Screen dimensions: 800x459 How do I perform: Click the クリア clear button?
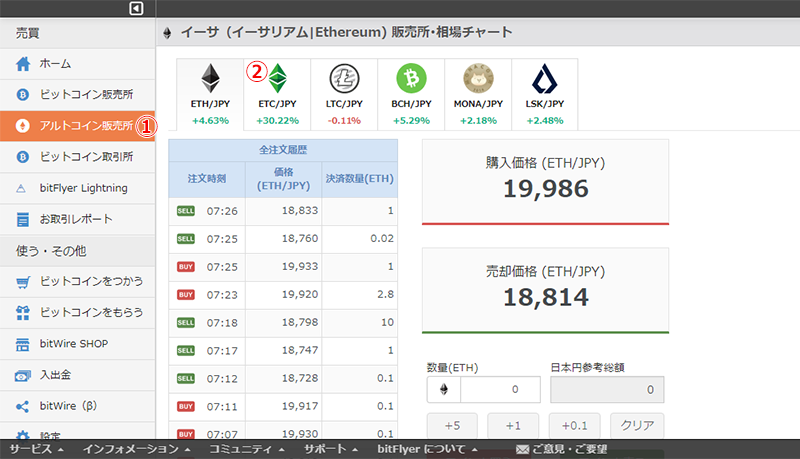click(x=637, y=425)
